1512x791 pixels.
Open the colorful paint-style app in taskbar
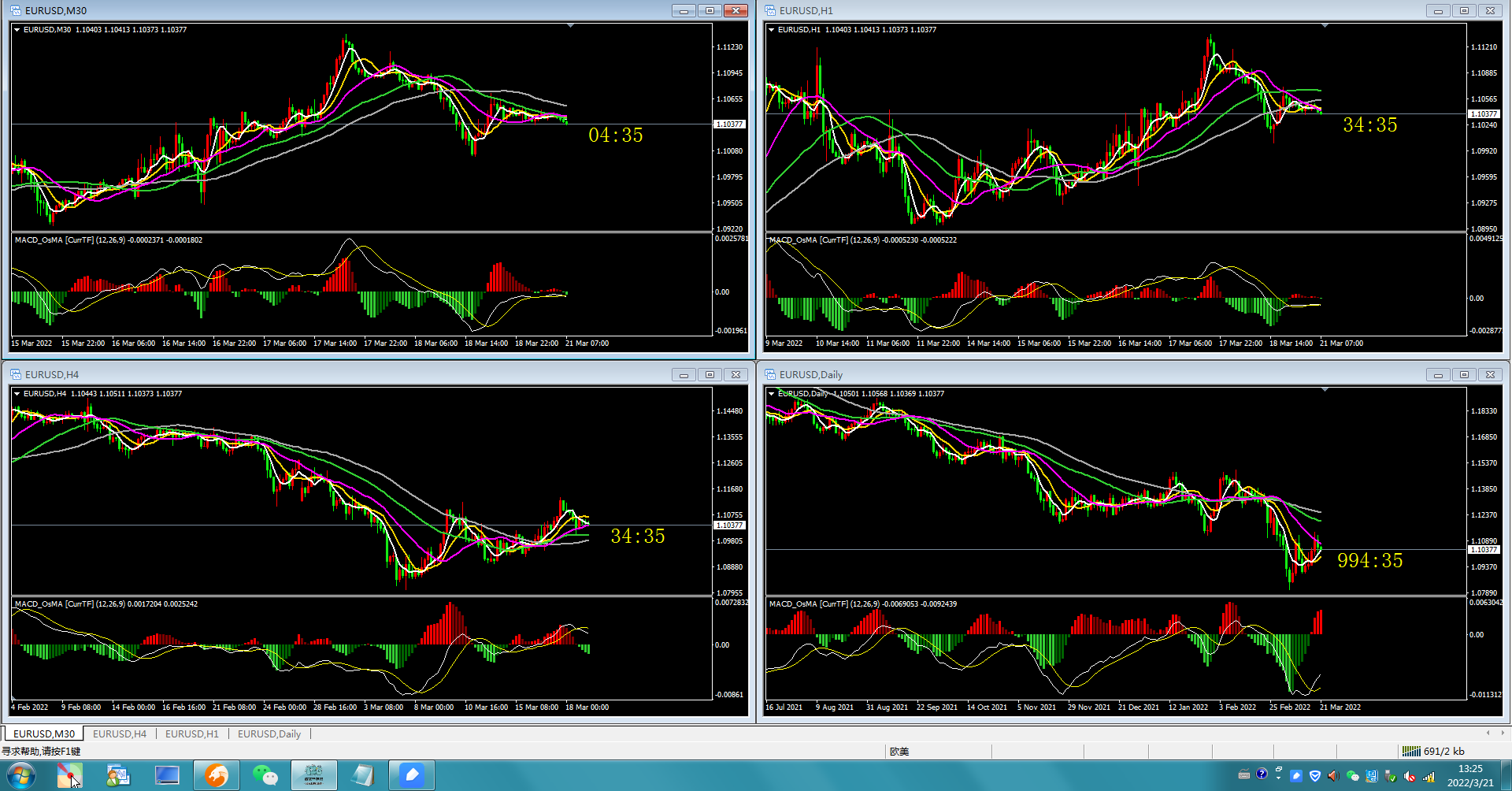point(69,776)
